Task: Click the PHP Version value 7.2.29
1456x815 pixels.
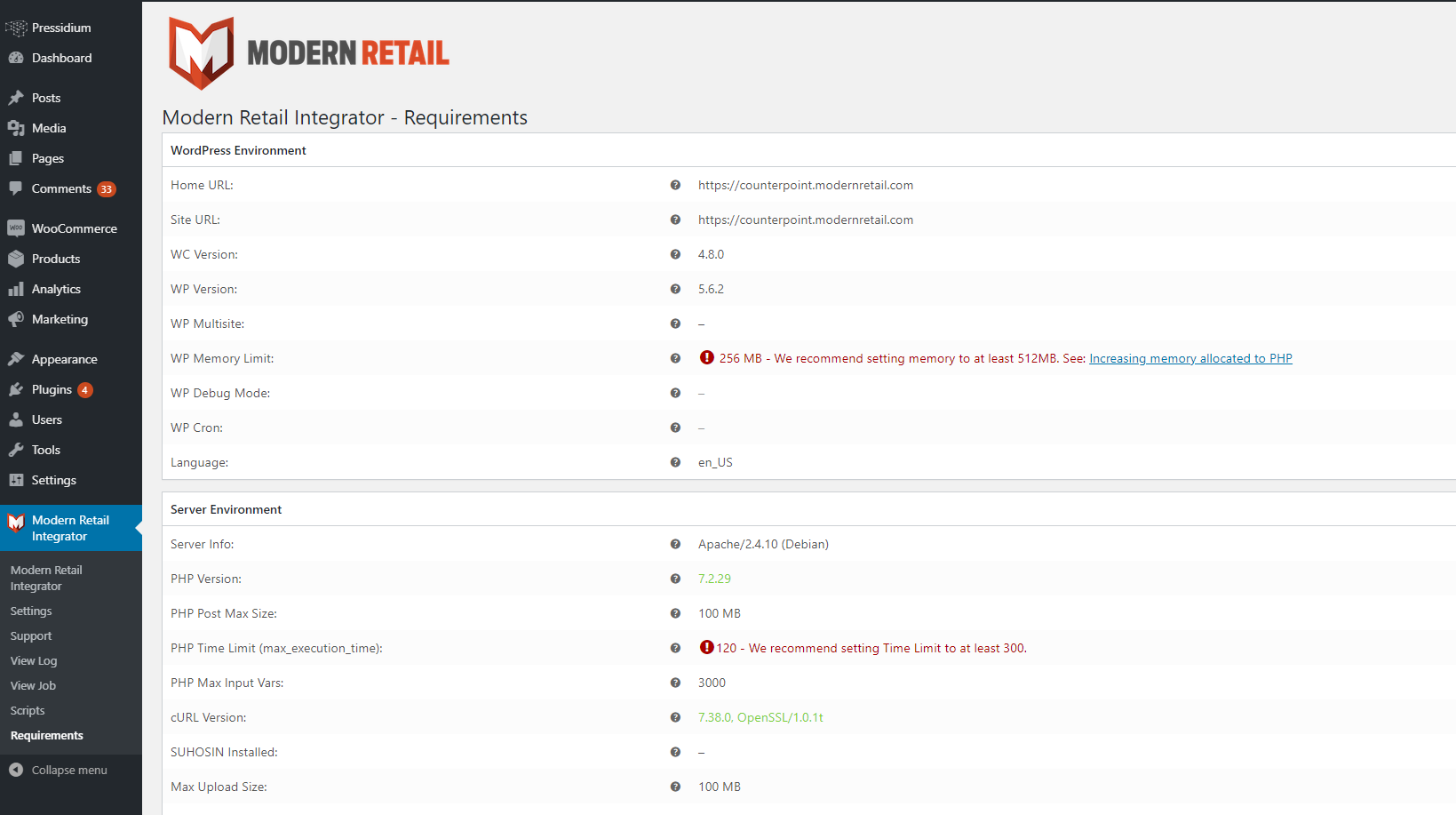Action: (714, 579)
